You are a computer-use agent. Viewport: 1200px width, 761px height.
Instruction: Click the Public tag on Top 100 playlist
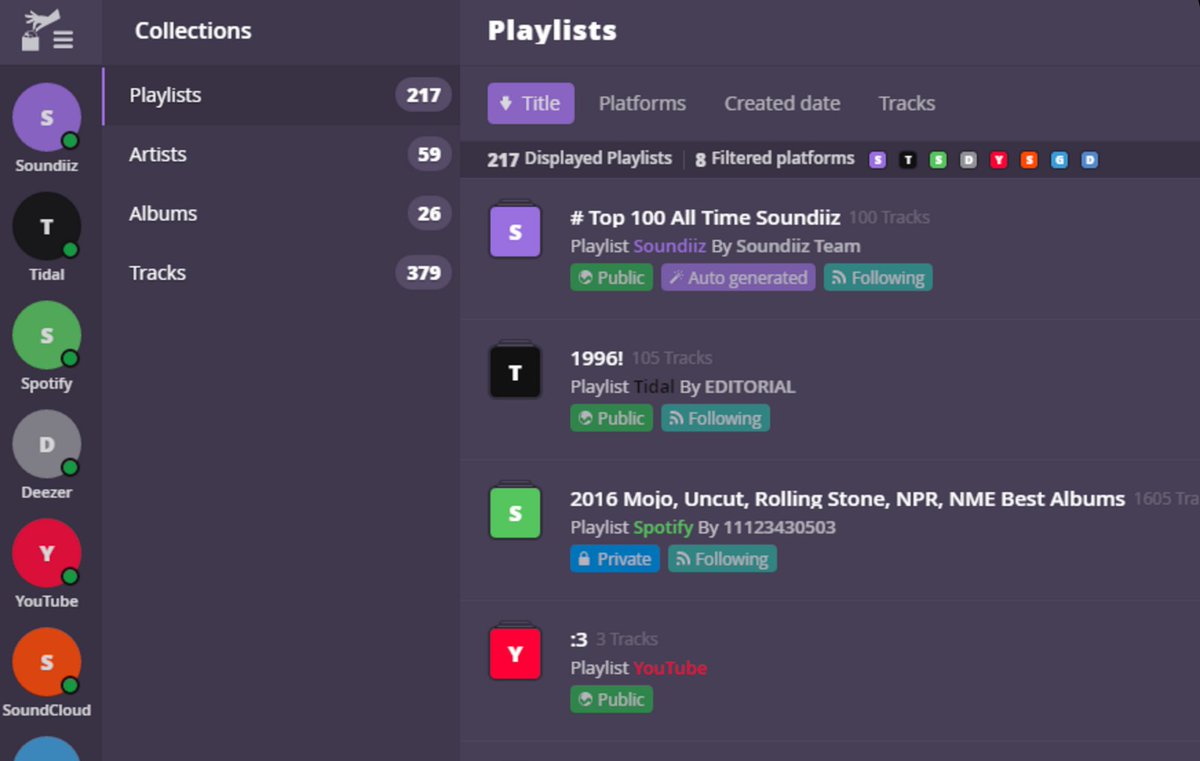point(612,278)
